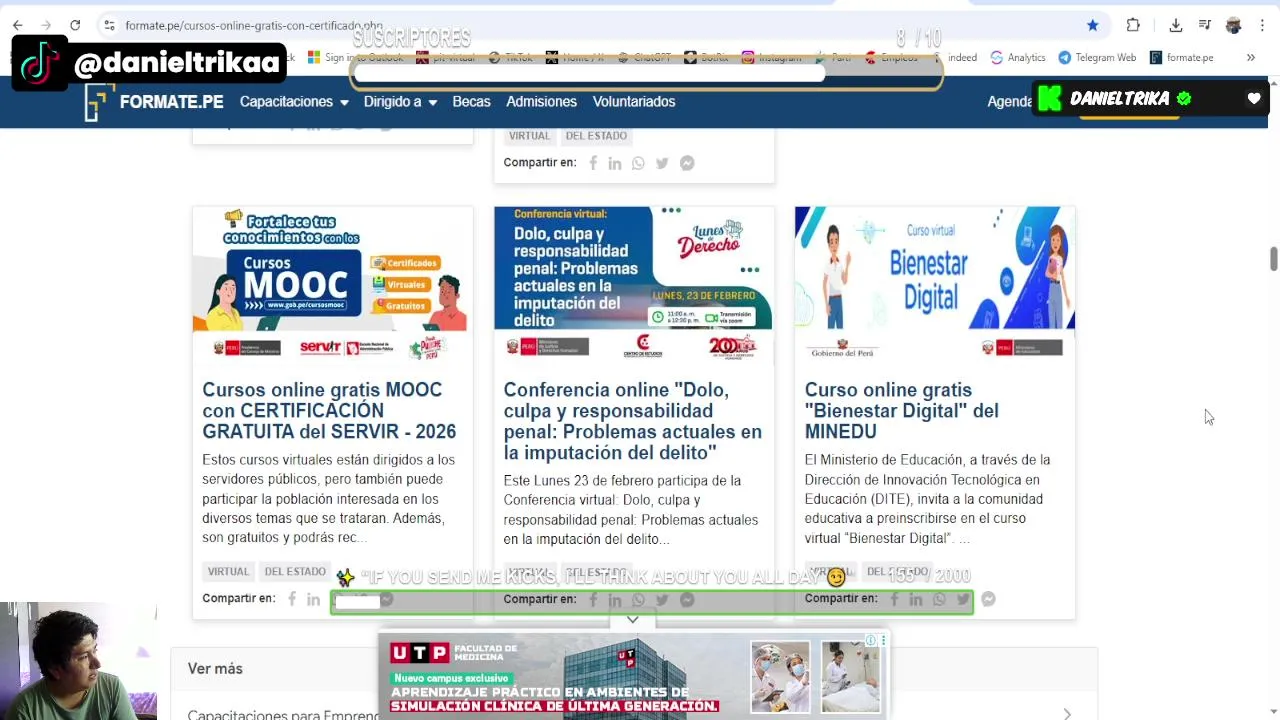1280x720 pixels.
Task: Open the Analytics bookmark
Action: pos(1018,58)
